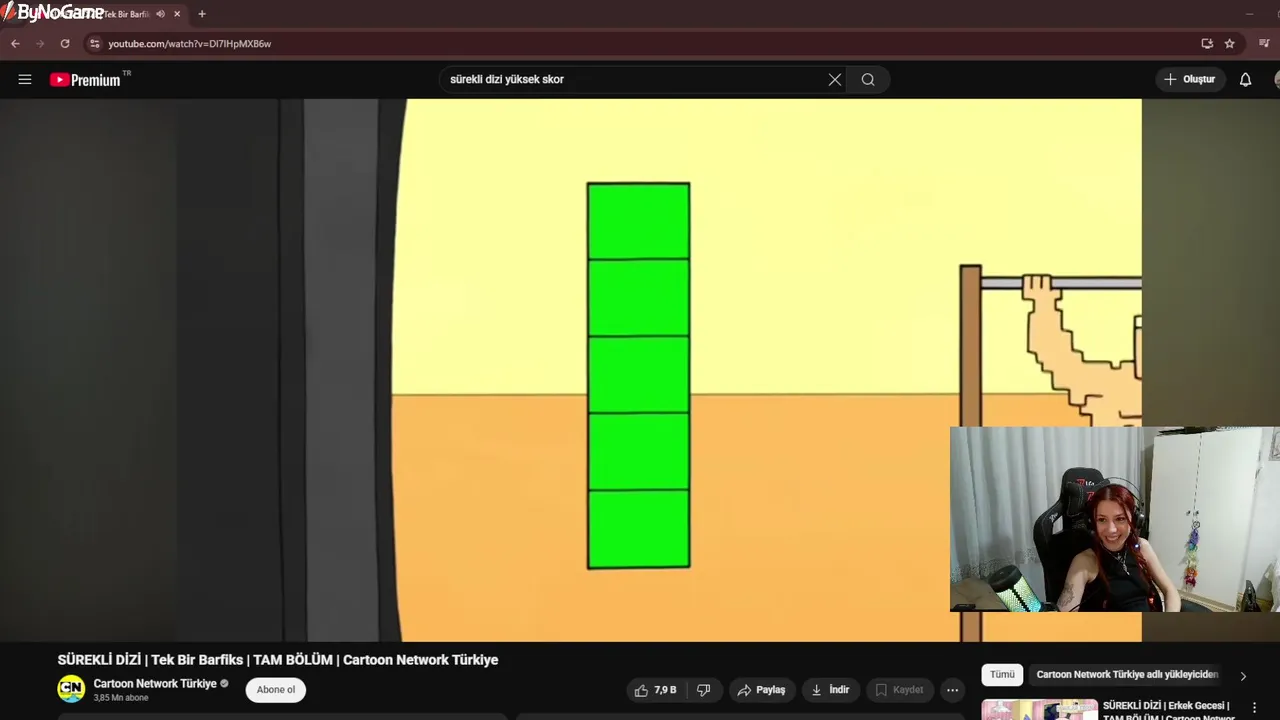Clear the search box with X
Screen dimensions: 1280x720
coord(835,79)
